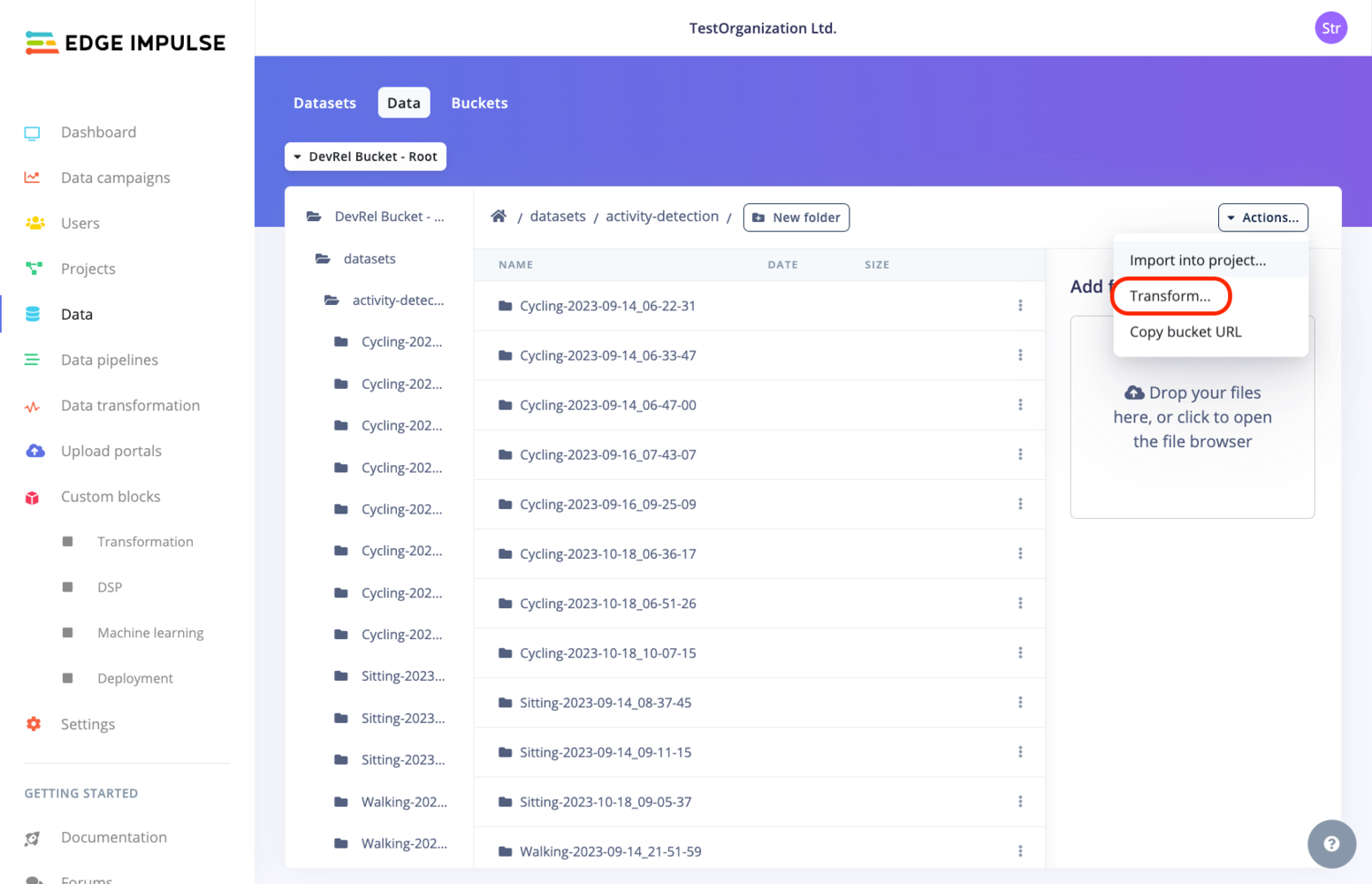Screen dimensions: 1372x884
Task: Collapse the activity-detec... tree folder
Action: (x=332, y=301)
